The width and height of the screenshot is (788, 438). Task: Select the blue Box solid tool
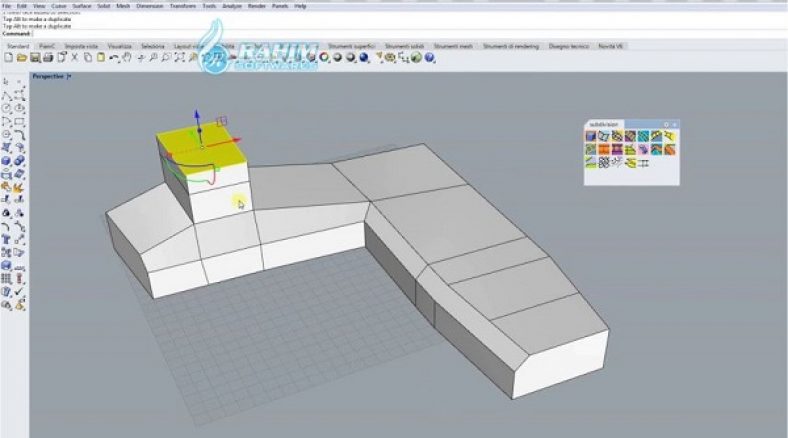coord(6,161)
